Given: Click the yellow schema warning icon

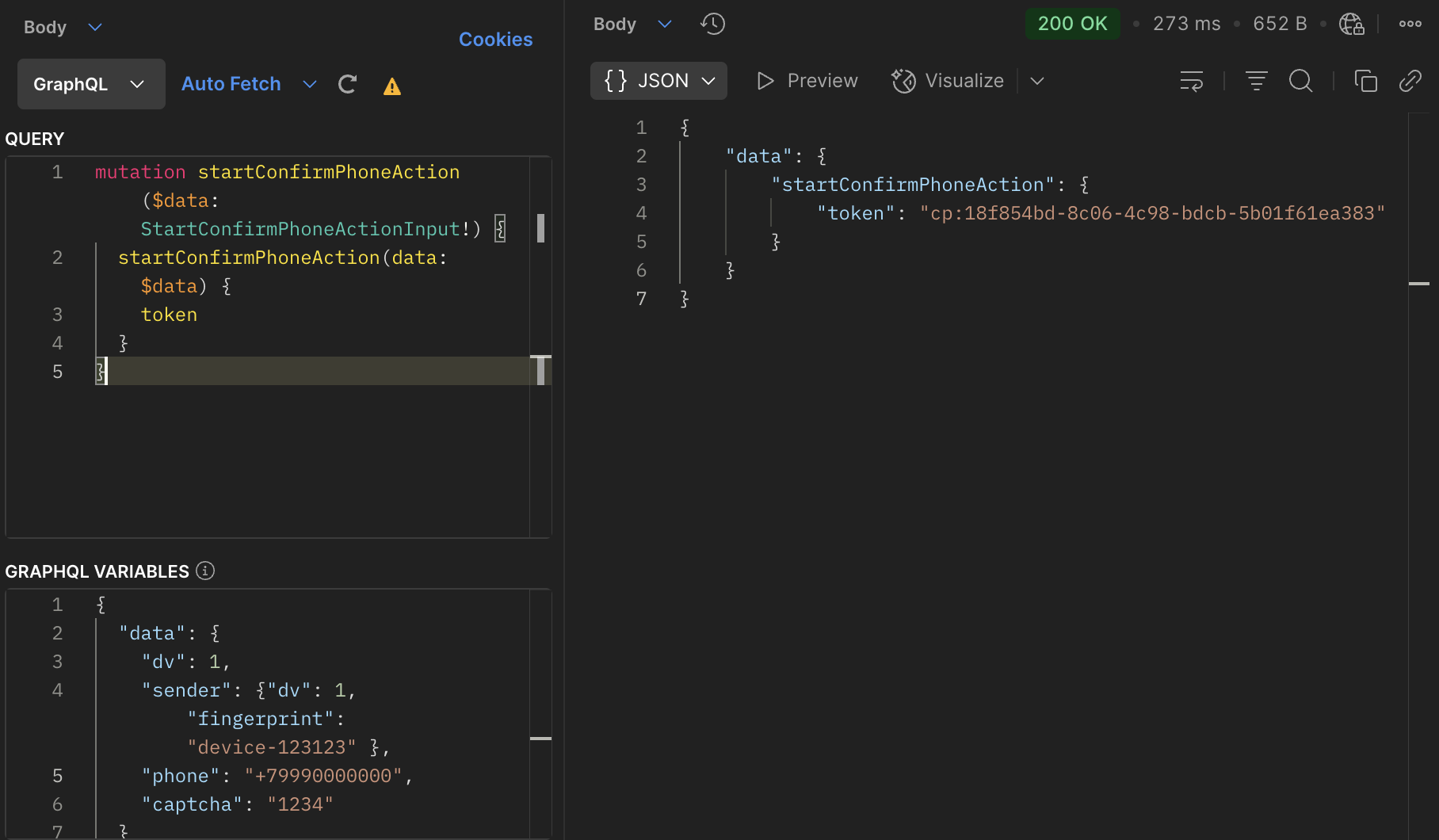Looking at the screenshot, I should (391, 86).
